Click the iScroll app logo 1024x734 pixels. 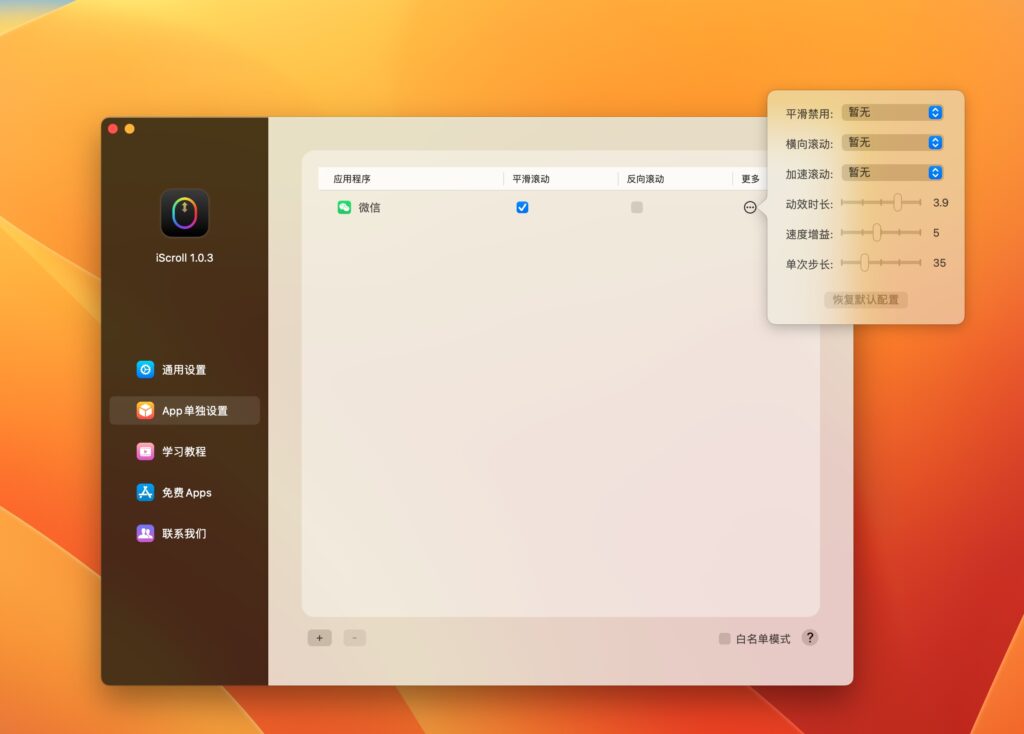(184, 211)
